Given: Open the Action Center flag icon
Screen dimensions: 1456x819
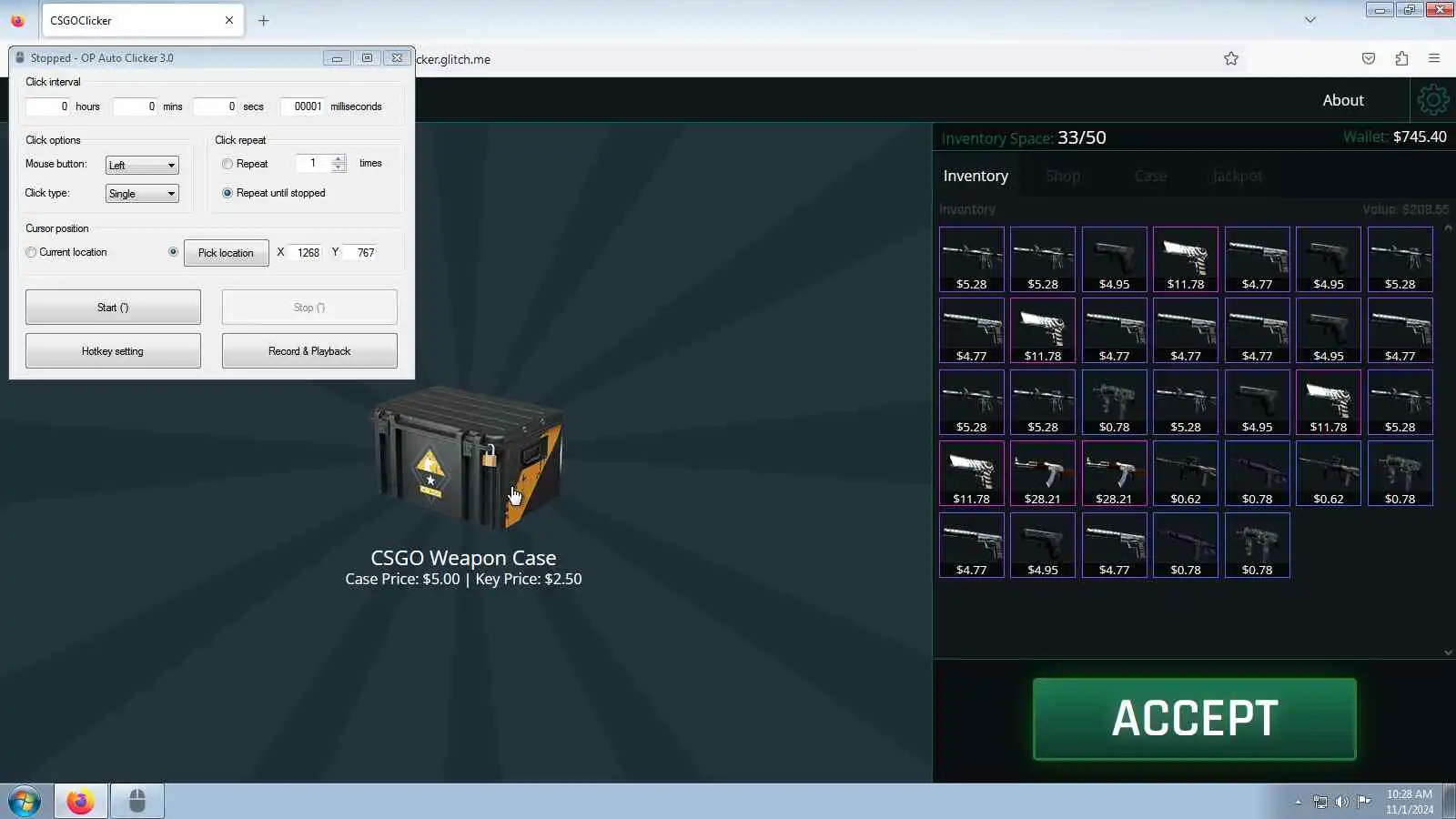Looking at the screenshot, I should pyautogui.click(x=1363, y=802).
